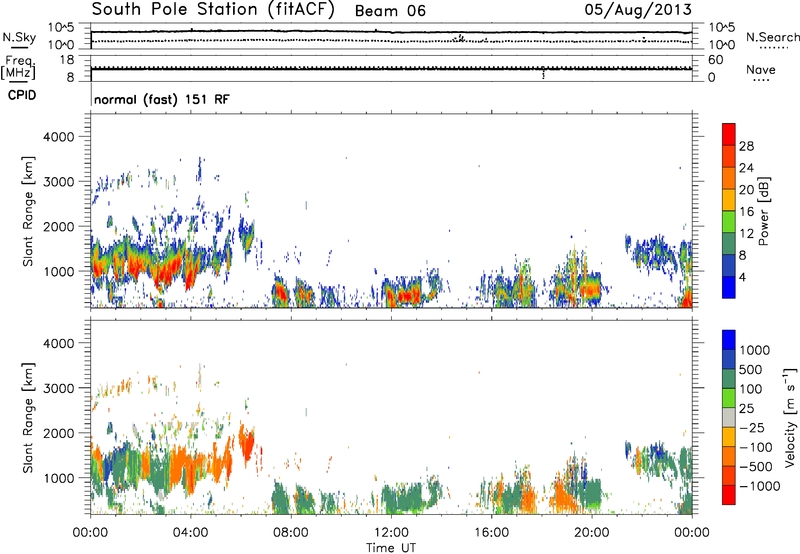
Task: Click the '3000' tick on velocity panel
Action: tap(59, 388)
